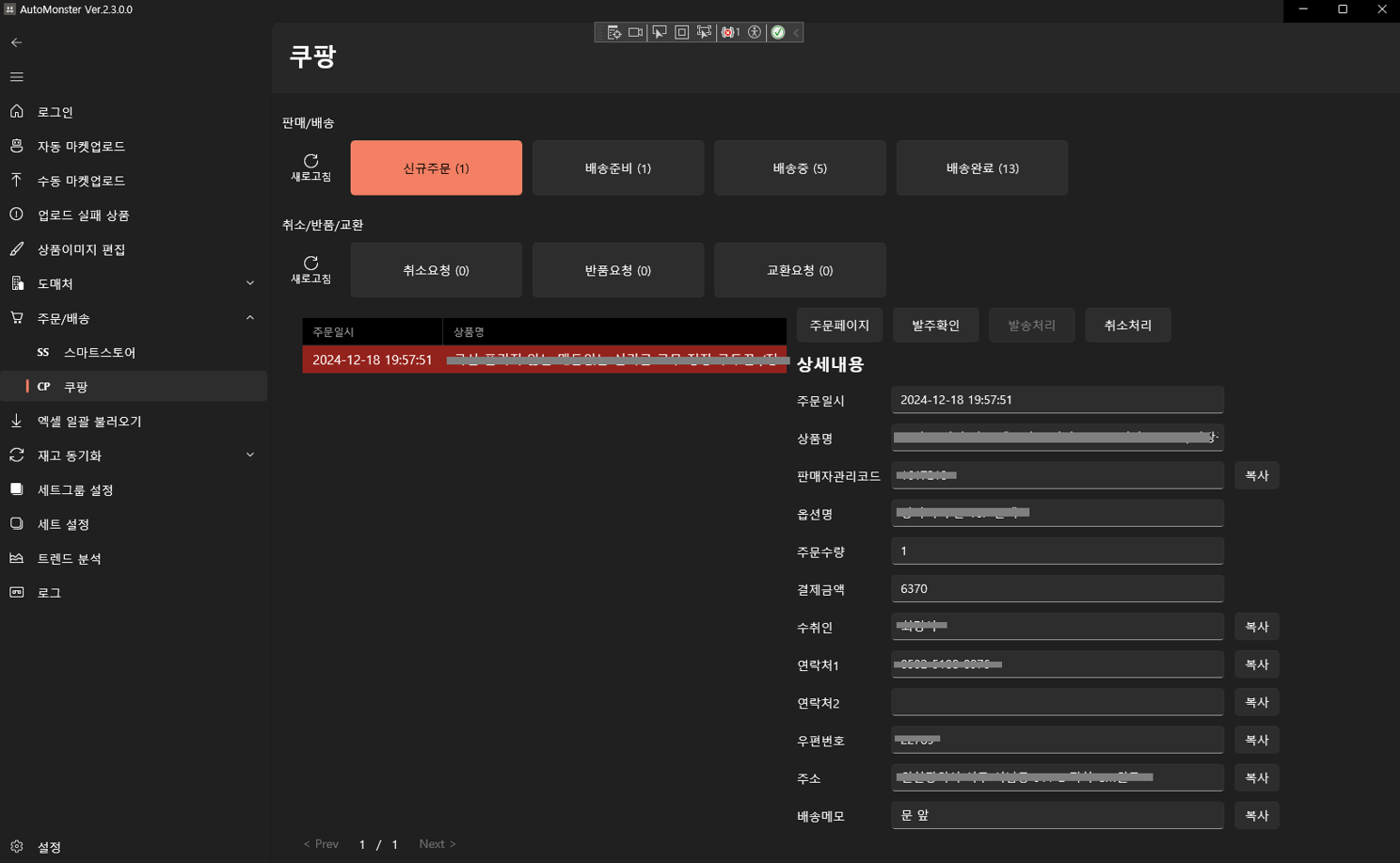Click the video camera icon in debug toolbar
The width and height of the screenshot is (1400, 863).
tap(636, 32)
